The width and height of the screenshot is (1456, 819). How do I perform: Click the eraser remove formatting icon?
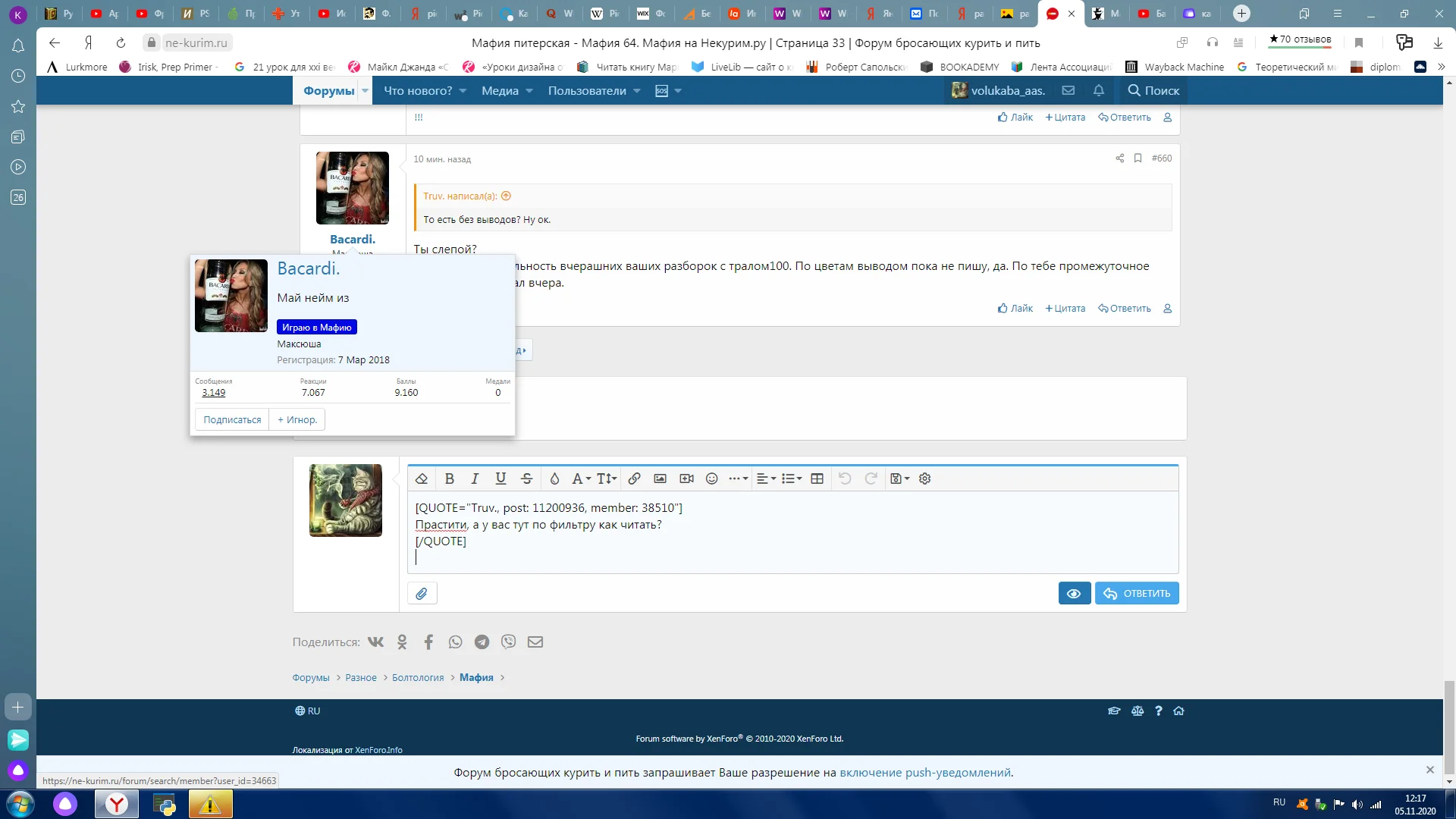pos(422,479)
